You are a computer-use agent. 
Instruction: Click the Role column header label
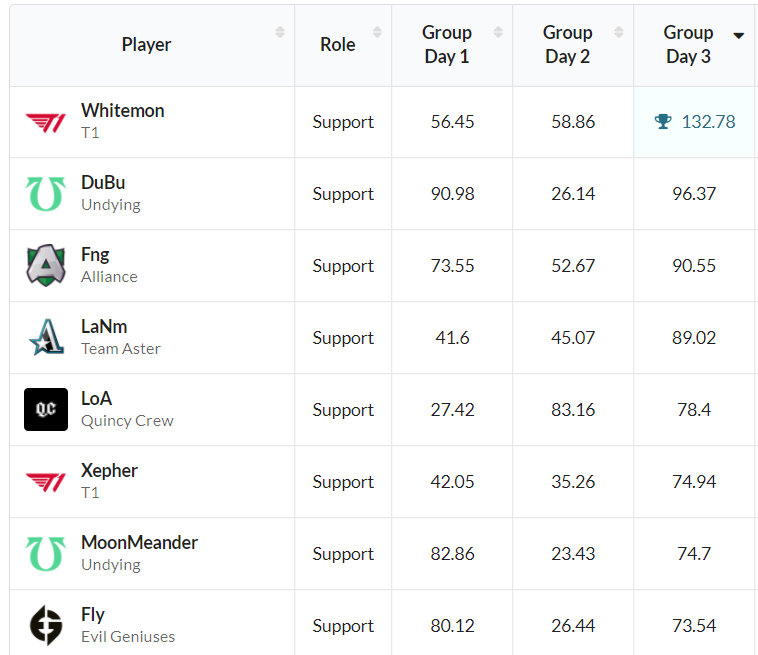(x=338, y=45)
